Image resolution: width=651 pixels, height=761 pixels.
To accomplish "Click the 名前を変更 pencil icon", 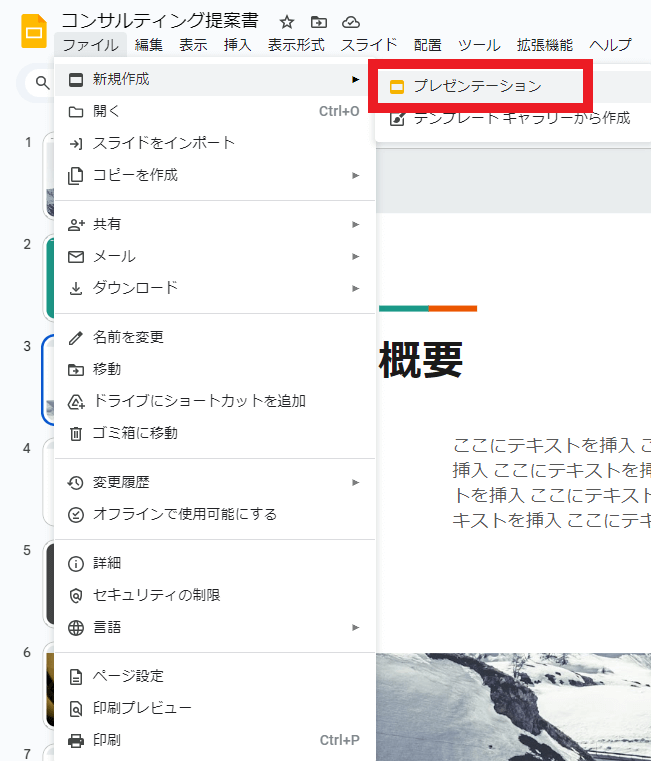I will pos(76,338).
